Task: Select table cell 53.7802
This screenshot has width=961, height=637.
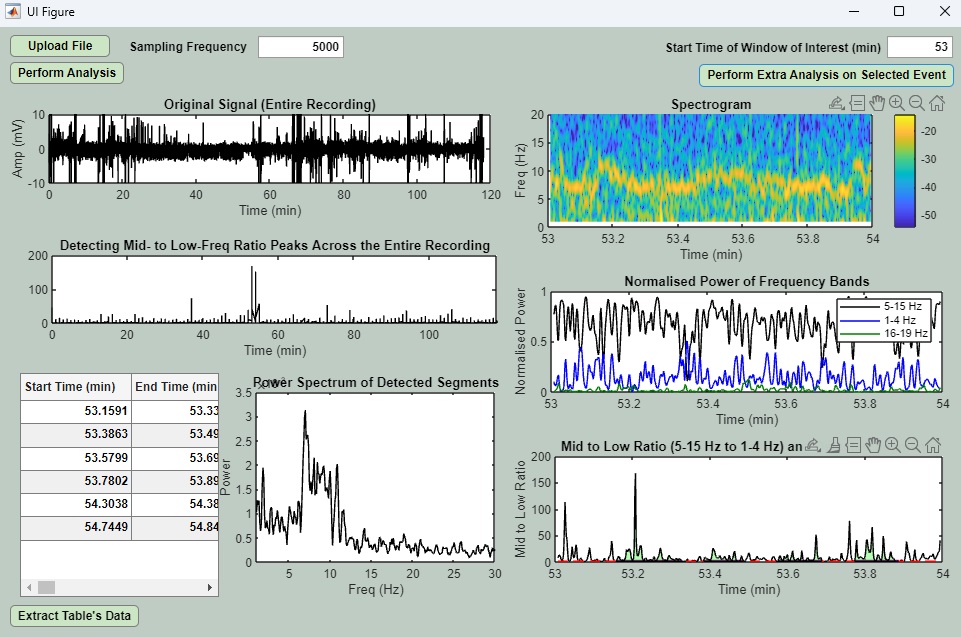Action: tap(76, 481)
